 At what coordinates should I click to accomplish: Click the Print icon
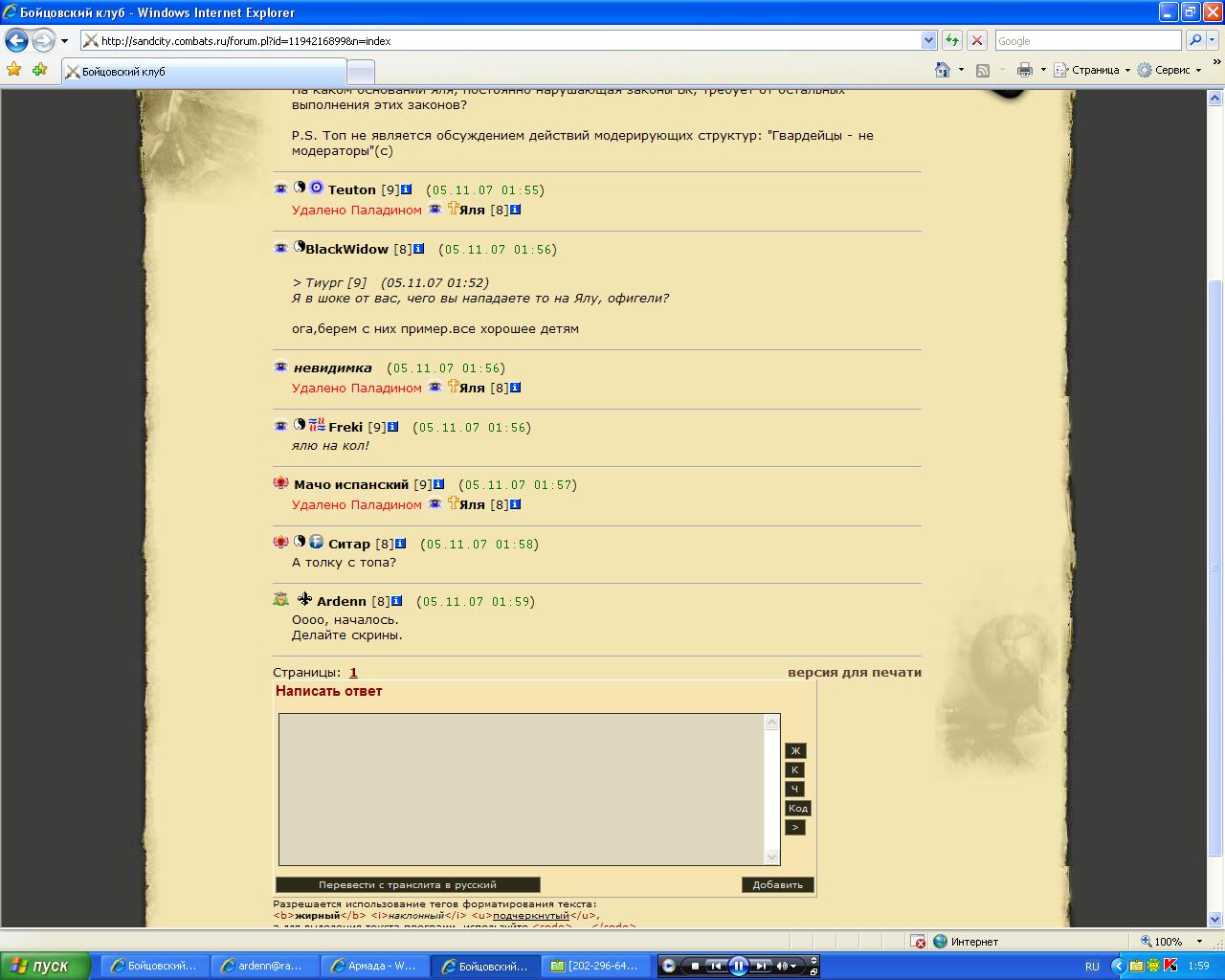(1025, 70)
